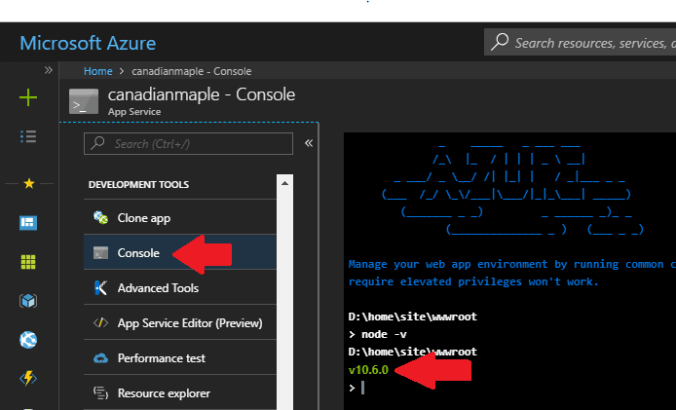Open Performance test menu item
This screenshot has height=410, width=676.
click(x=180, y=358)
